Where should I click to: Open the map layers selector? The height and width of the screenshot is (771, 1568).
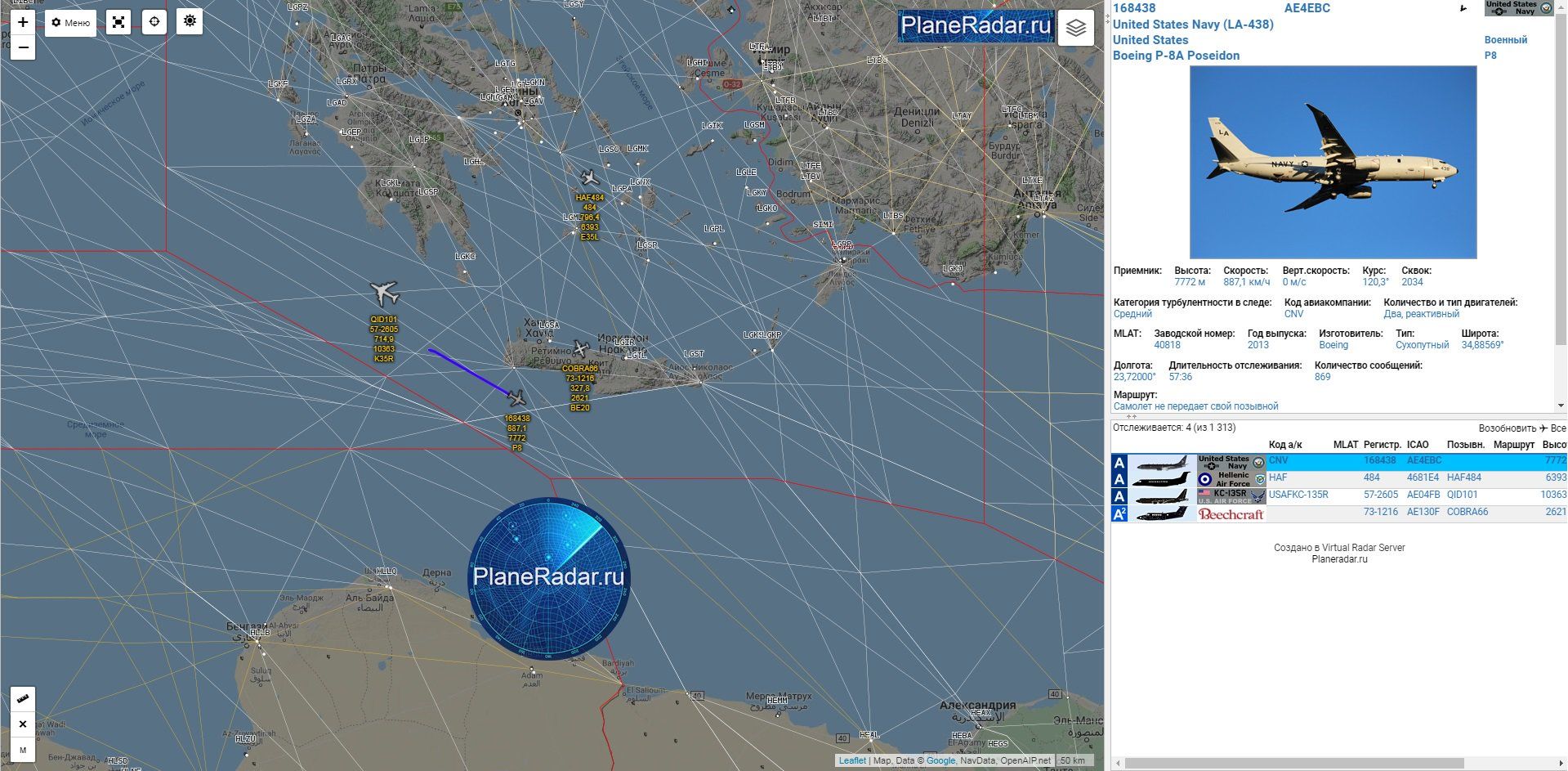[1075, 29]
